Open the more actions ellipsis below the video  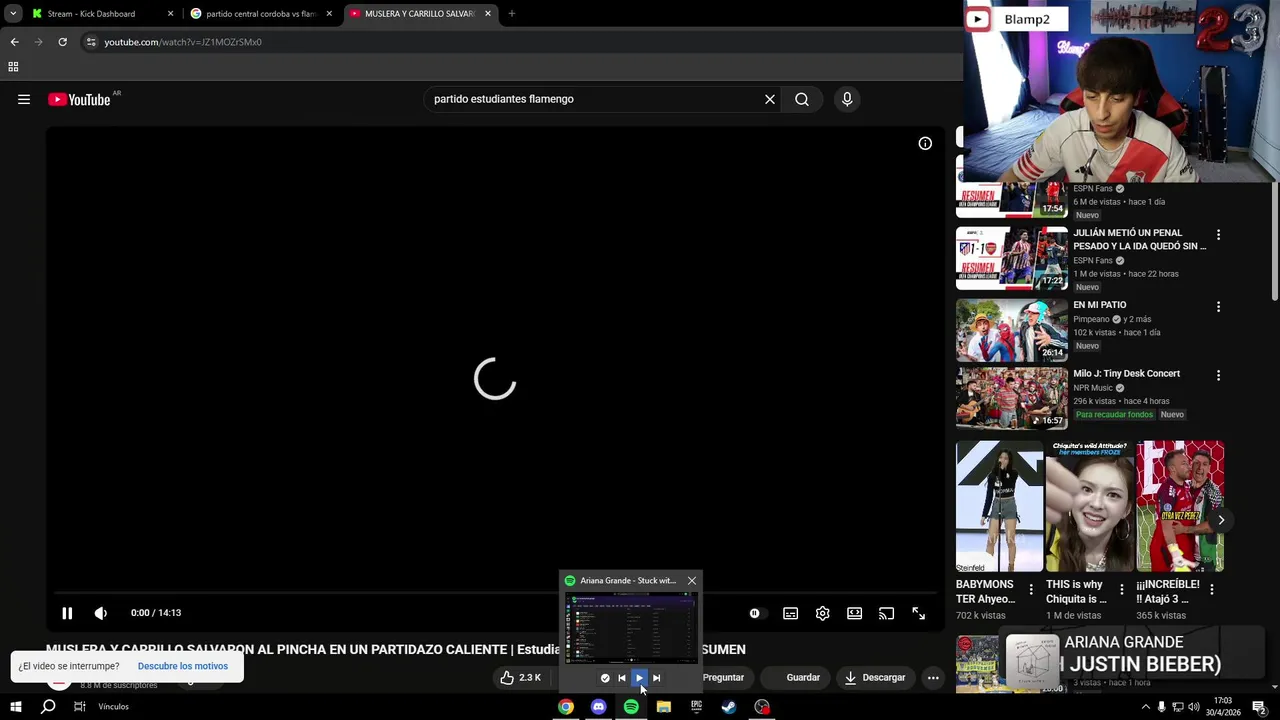coord(933,677)
